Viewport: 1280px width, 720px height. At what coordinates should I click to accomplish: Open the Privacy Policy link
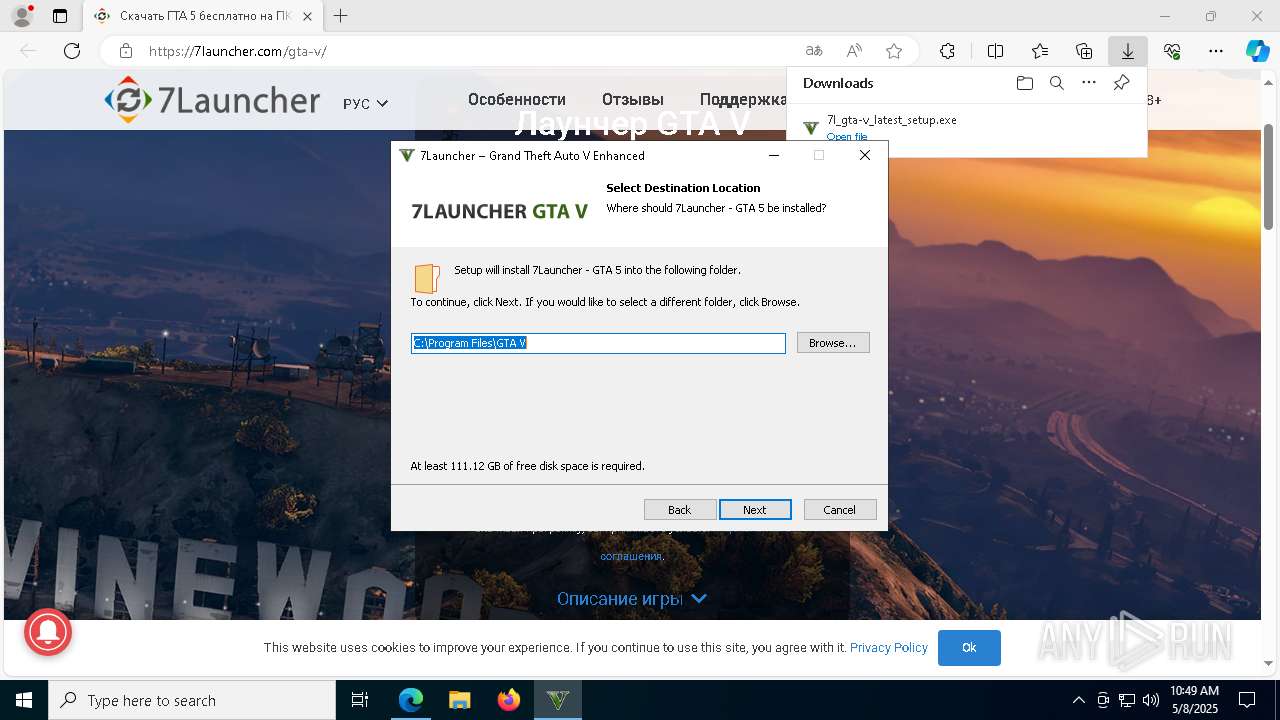click(x=889, y=648)
